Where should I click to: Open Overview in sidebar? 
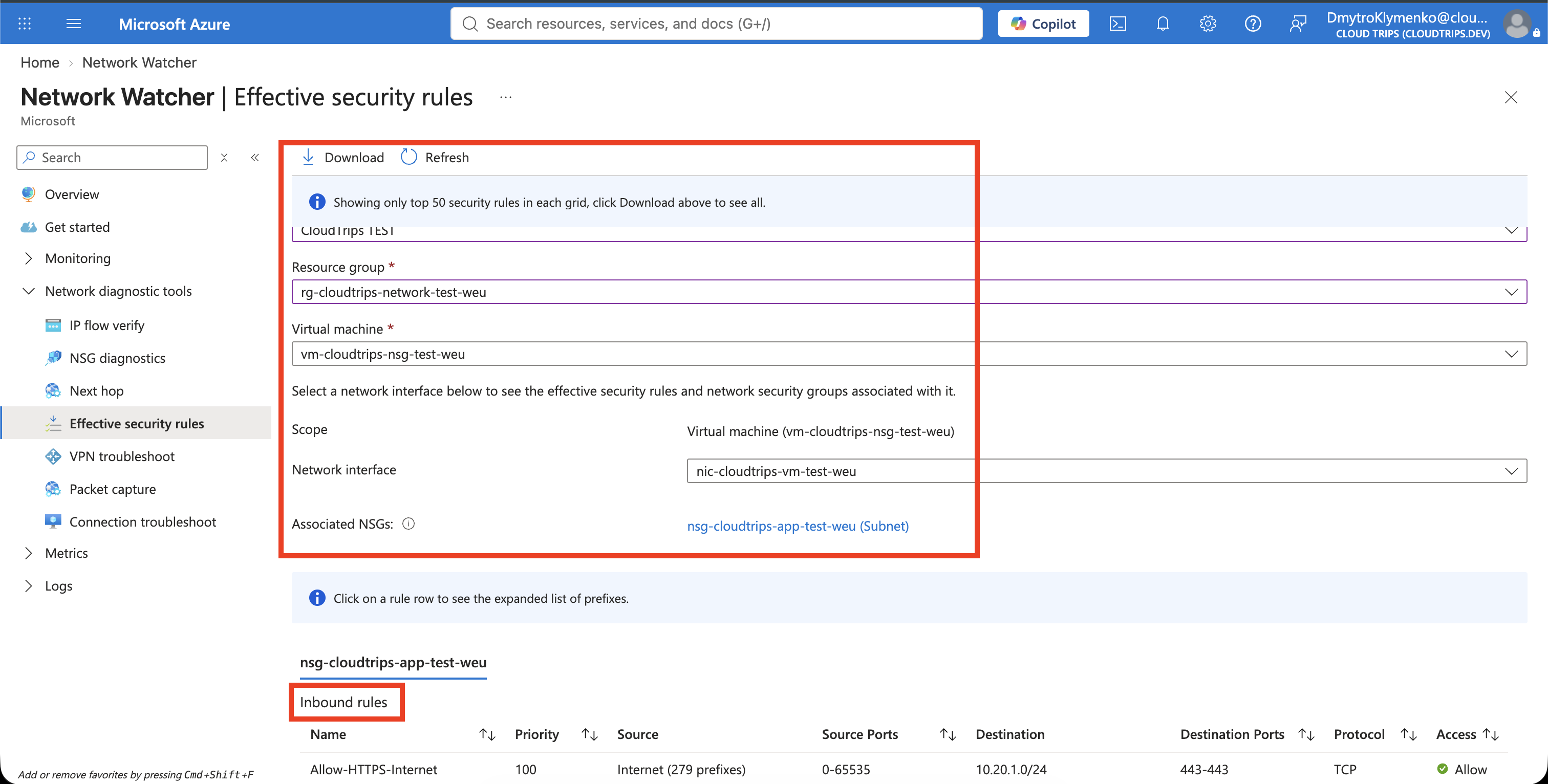(x=72, y=194)
